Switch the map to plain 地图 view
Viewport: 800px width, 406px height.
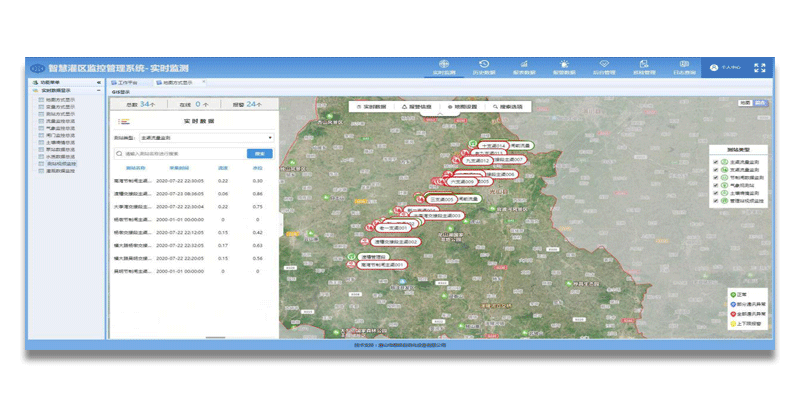coord(745,103)
